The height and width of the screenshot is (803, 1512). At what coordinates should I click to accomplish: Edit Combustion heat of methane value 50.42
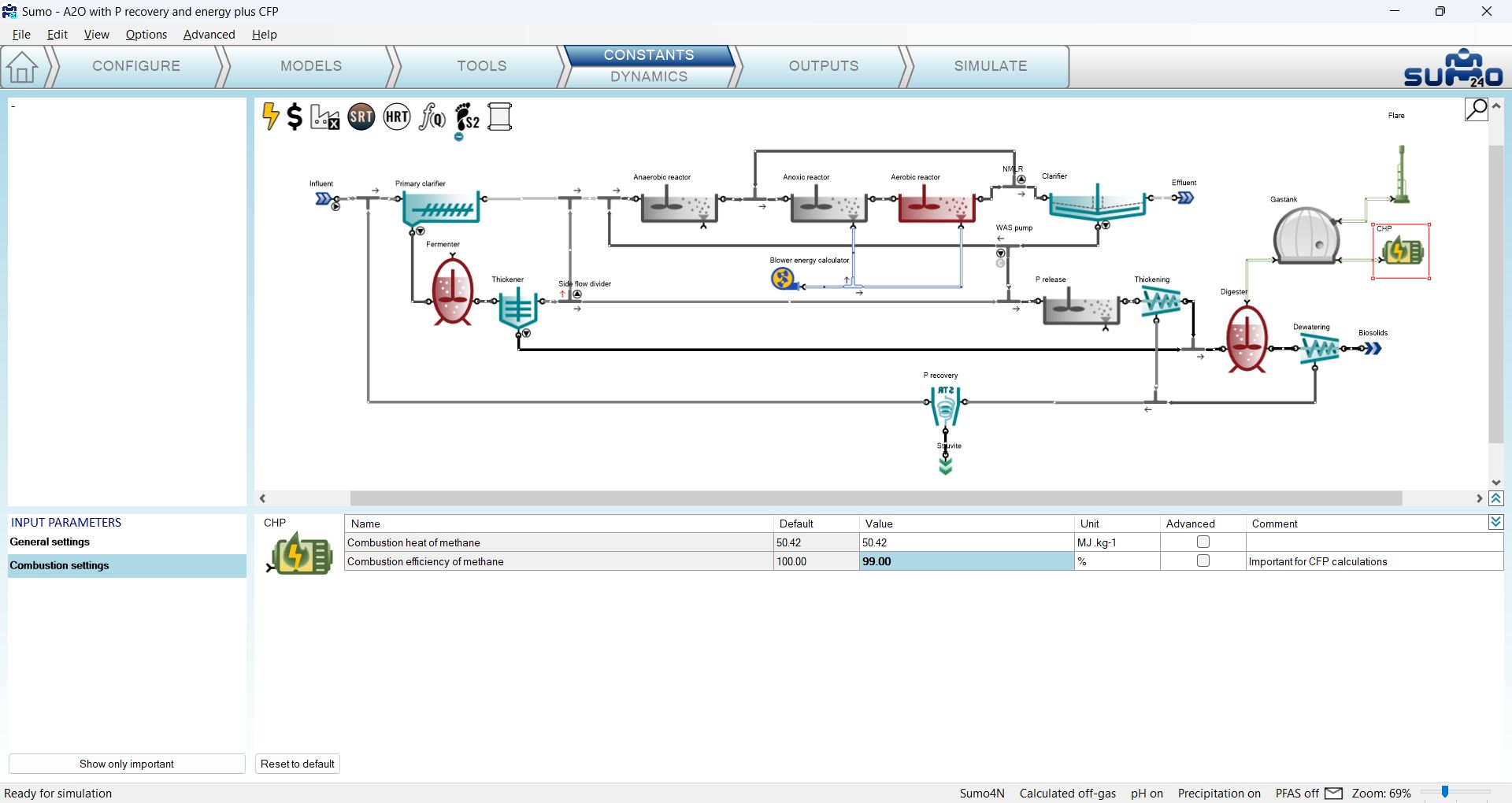[967, 542]
